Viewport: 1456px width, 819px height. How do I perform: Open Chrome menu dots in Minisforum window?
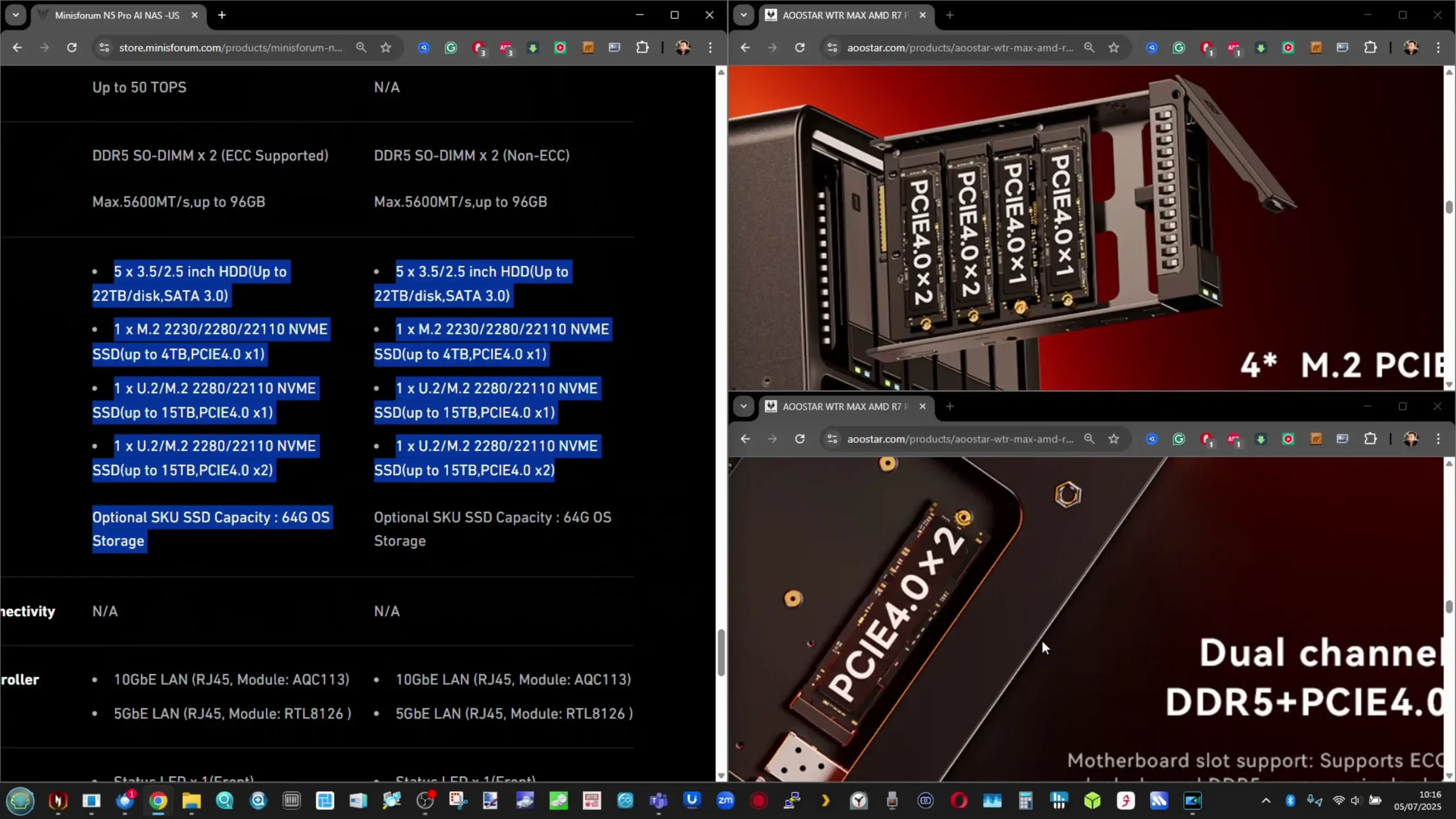pyautogui.click(x=710, y=48)
